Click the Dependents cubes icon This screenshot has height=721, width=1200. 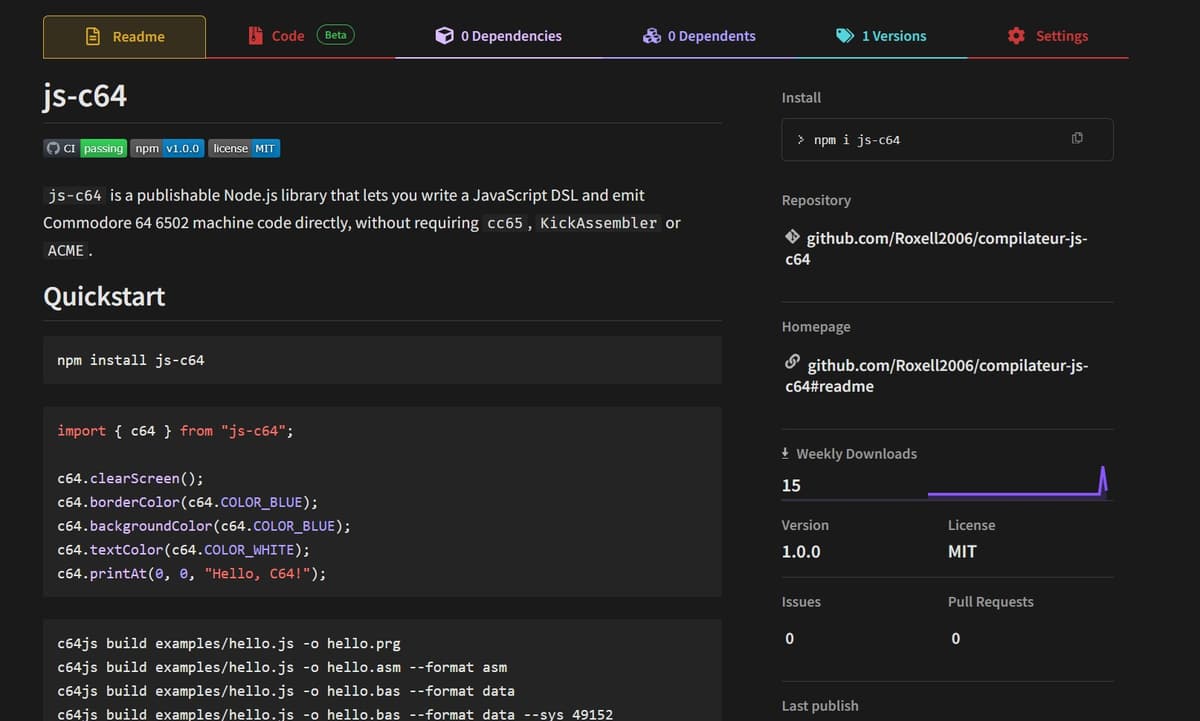(x=651, y=36)
